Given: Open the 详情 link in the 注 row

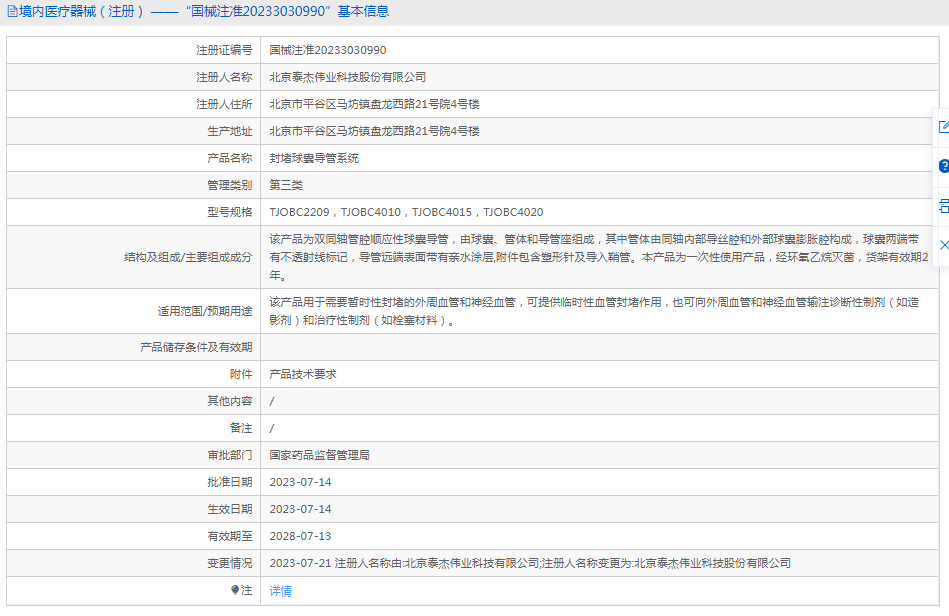Looking at the screenshot, I should tap(280, 591).
